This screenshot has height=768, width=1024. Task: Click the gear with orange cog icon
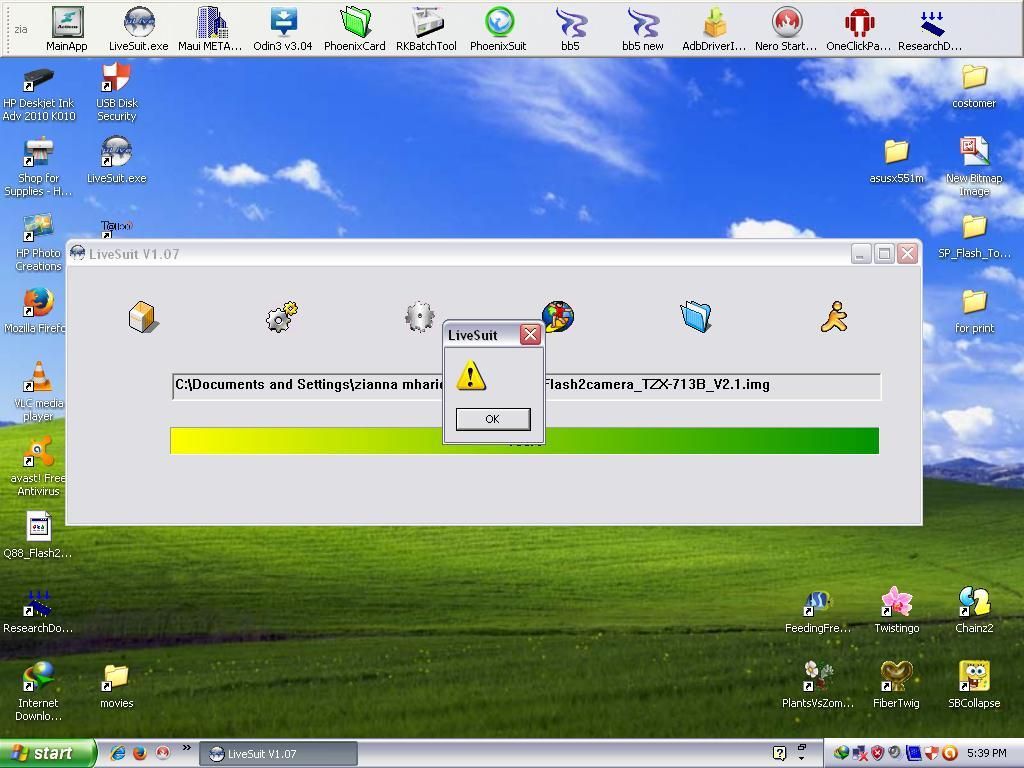[x=281, y=317]
